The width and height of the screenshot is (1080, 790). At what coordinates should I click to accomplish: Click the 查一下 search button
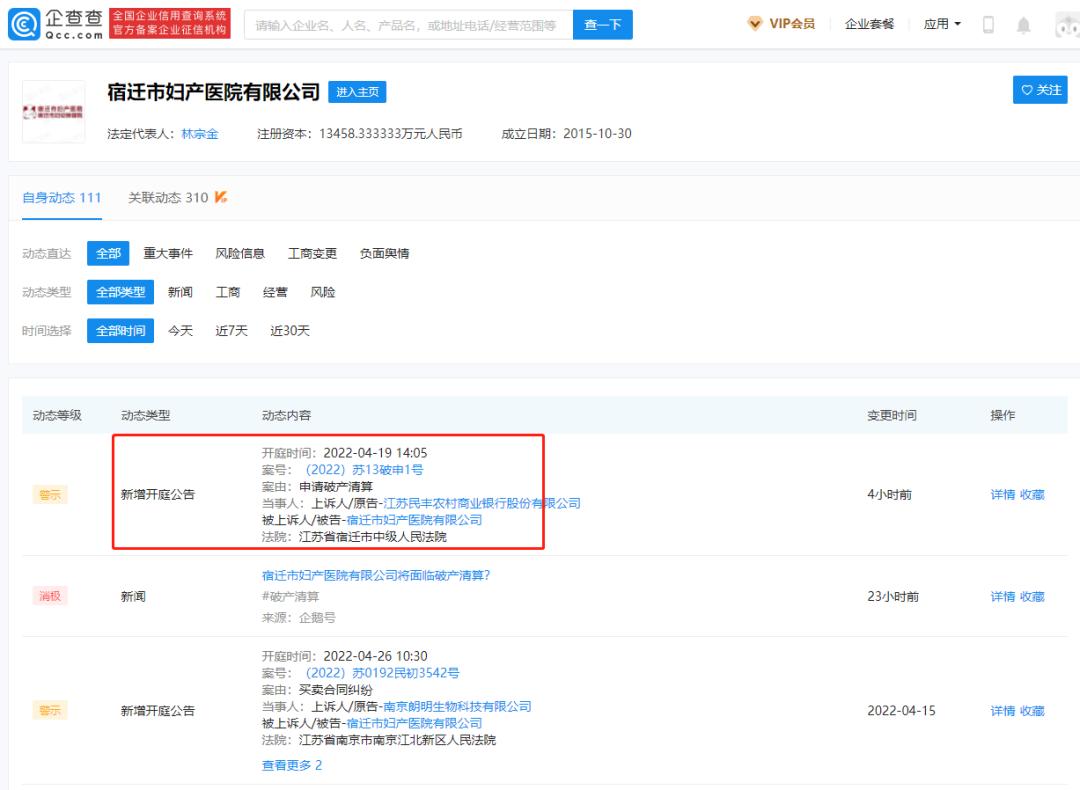coord(603,23)
